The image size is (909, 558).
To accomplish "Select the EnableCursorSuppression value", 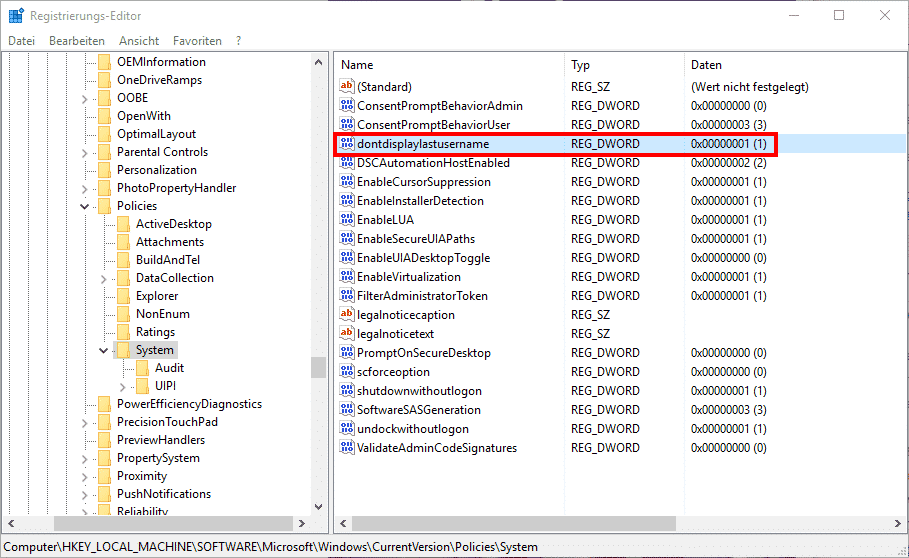I will point(424,182).
